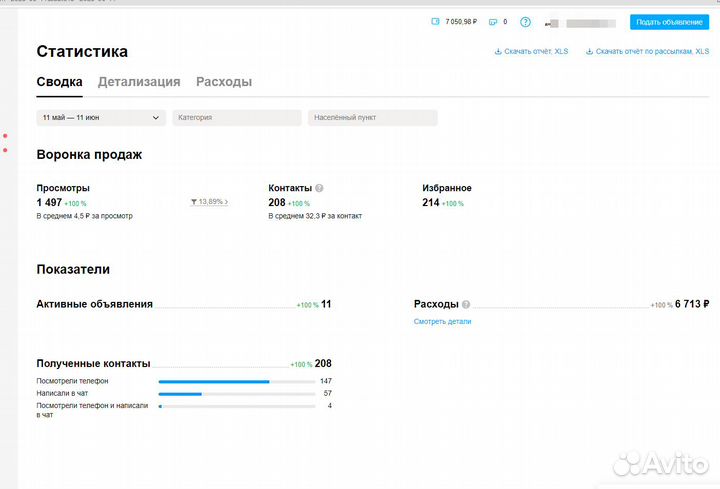Click the unread messages count 0

coord(505,22)
